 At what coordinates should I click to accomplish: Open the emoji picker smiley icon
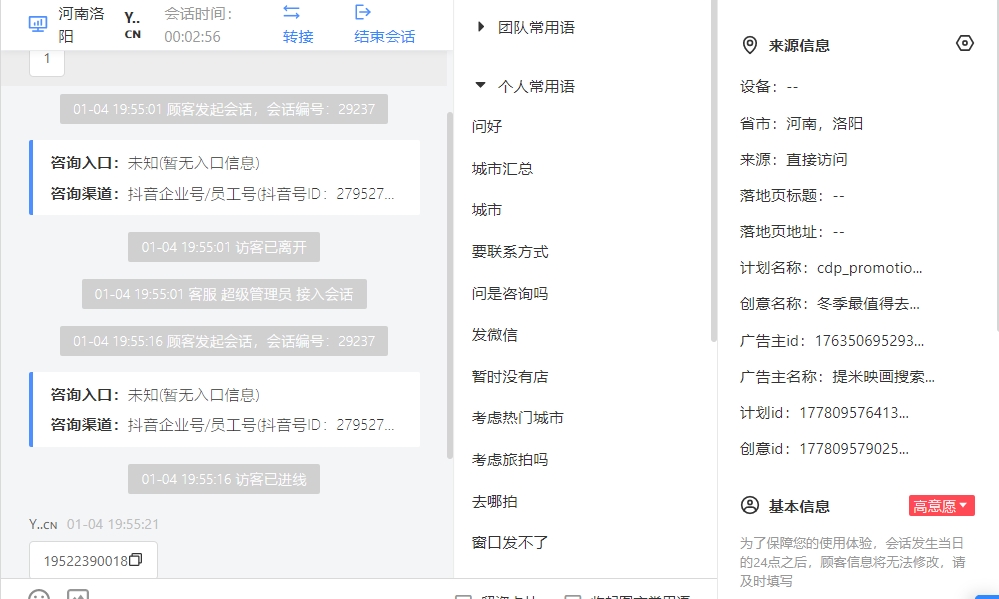39,595
